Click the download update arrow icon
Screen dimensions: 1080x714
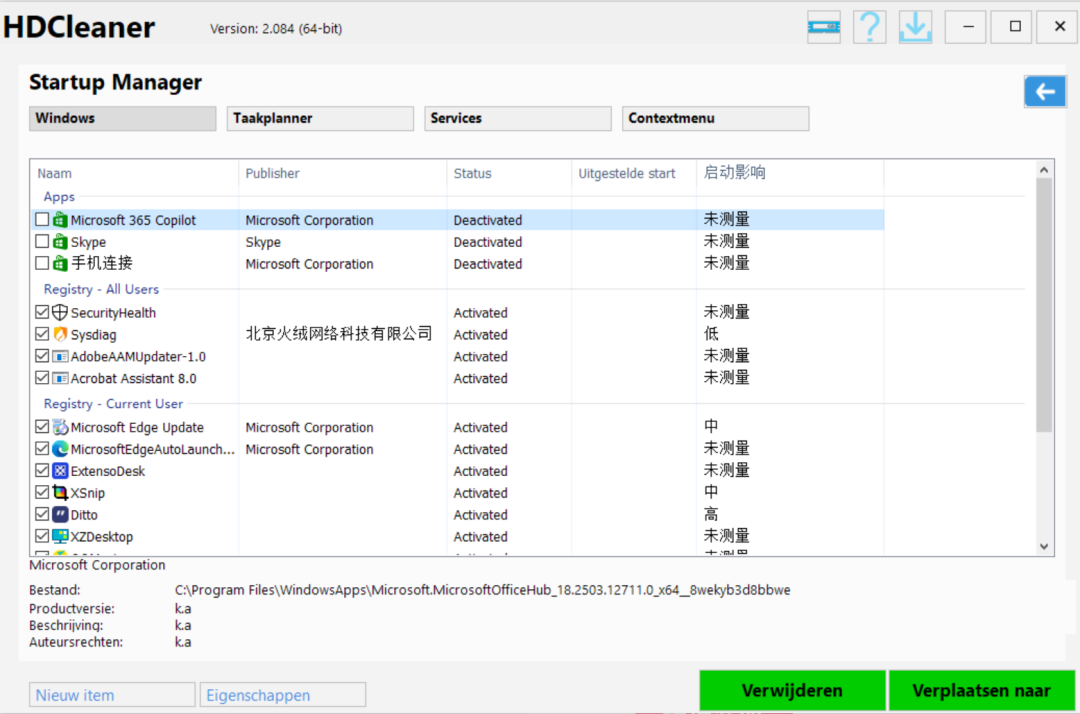915,28
